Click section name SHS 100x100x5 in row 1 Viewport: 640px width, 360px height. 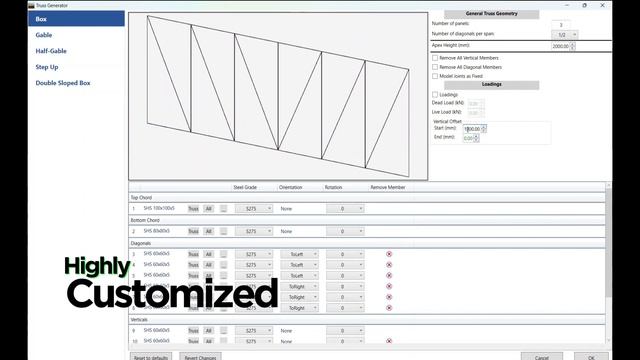(159, 208)
